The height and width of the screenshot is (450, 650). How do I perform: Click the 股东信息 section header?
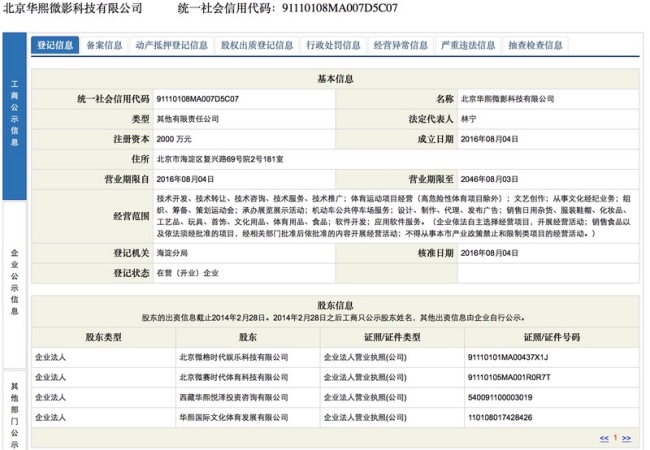pyautogui.click(x=335, y=306)
